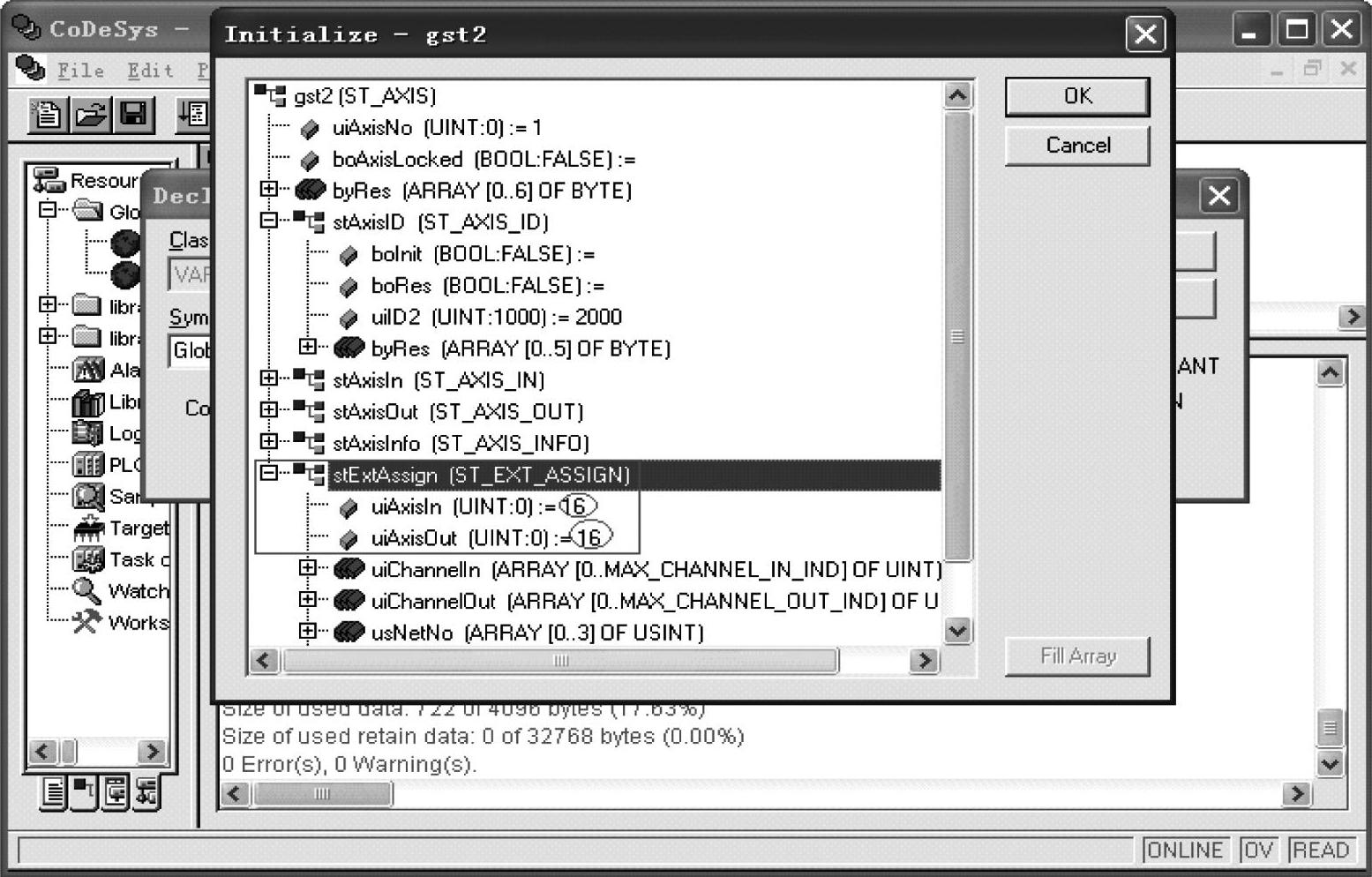The height and width of the screenshot is (877, 1372).
Task: Click the New file toolbar icon
Action: (x=47, y=115)
